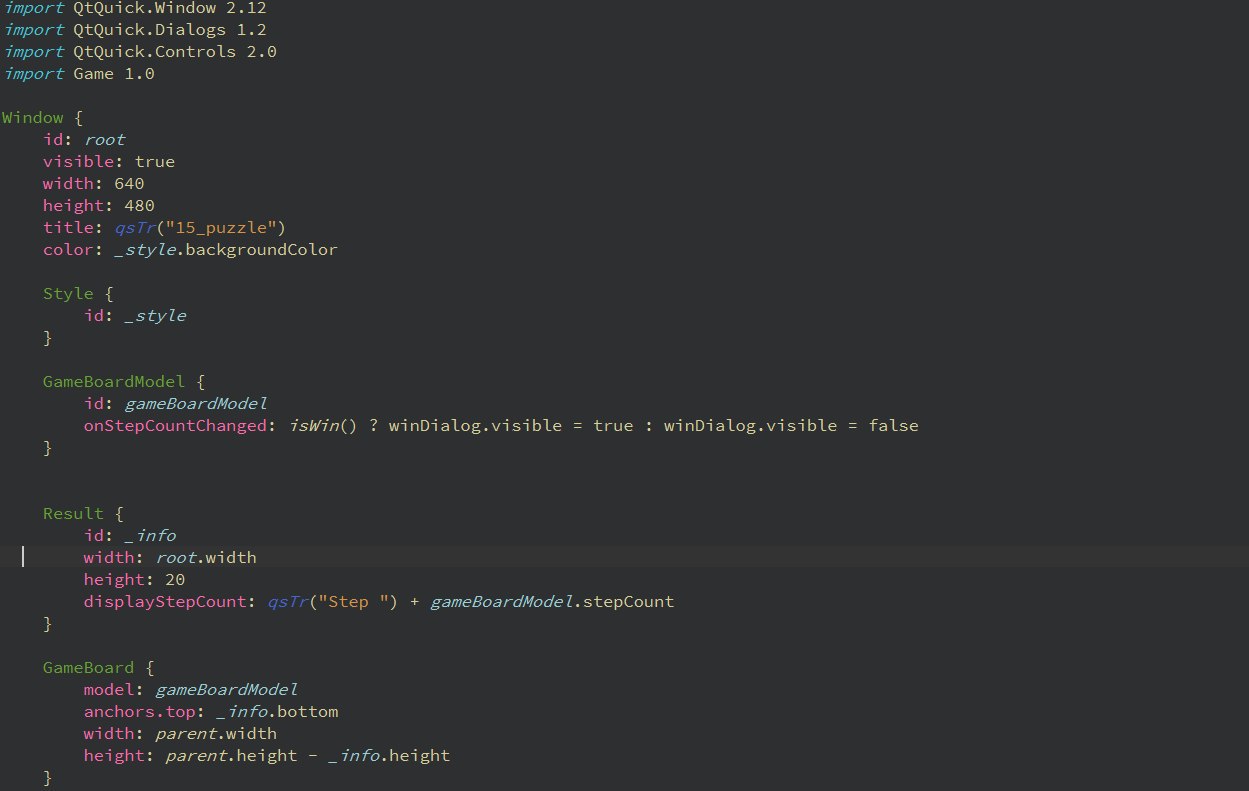Click winDialog.visible = false expression
This screenshot has width=1249, height=791.
click(x=791, y=425)
